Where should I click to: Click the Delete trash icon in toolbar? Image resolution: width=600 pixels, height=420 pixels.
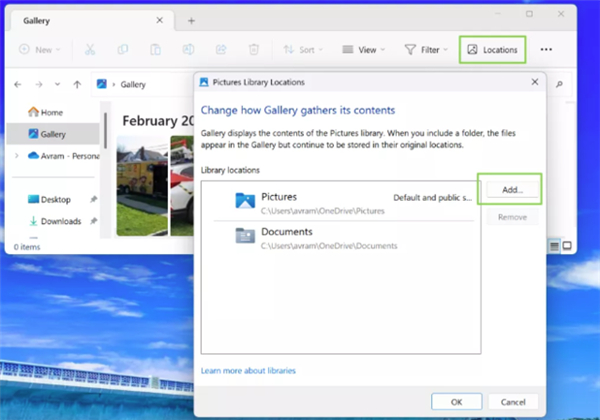point(253,49)
